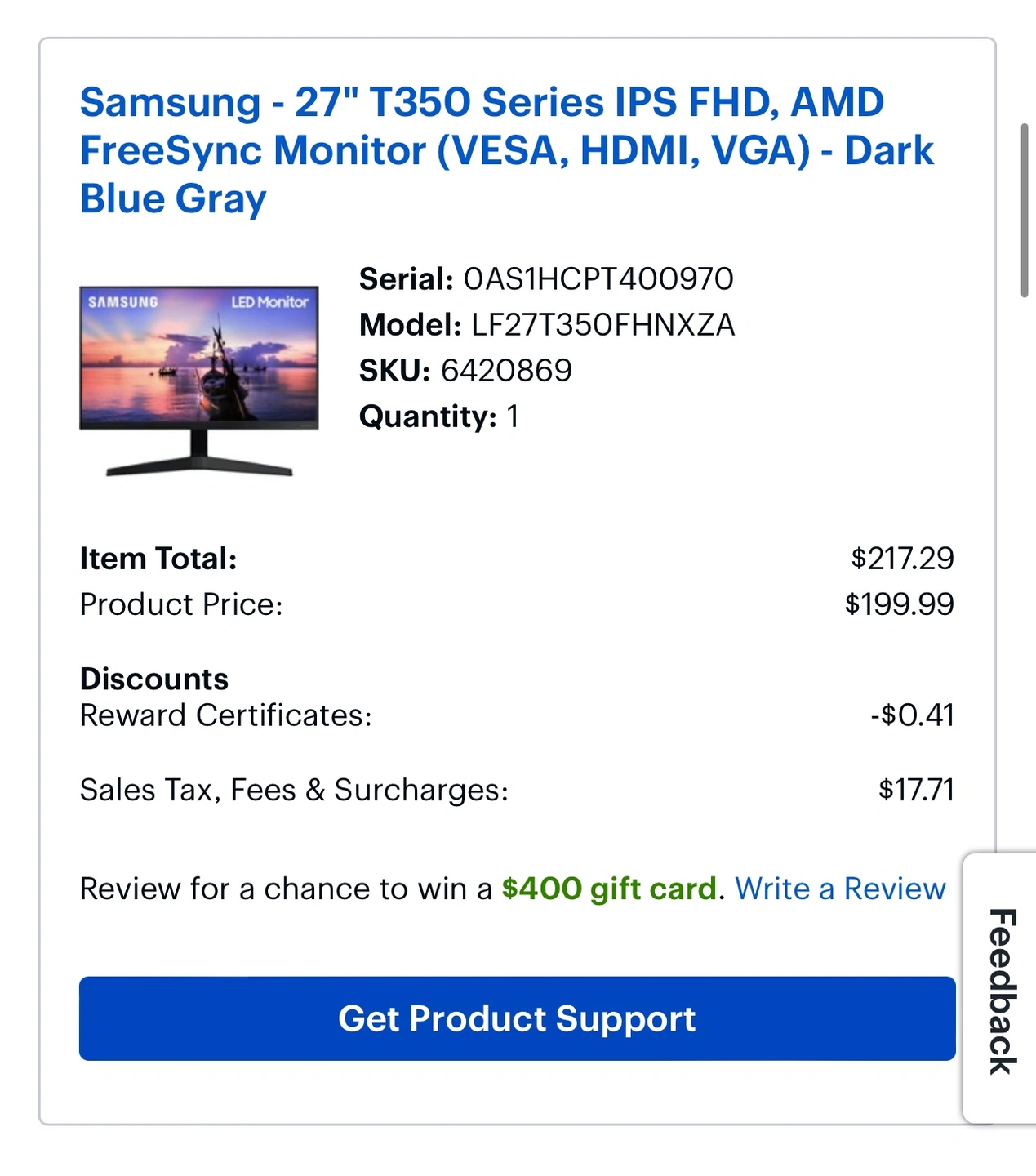Click the serial number 0AS1HCPT400970

[598, 279]
